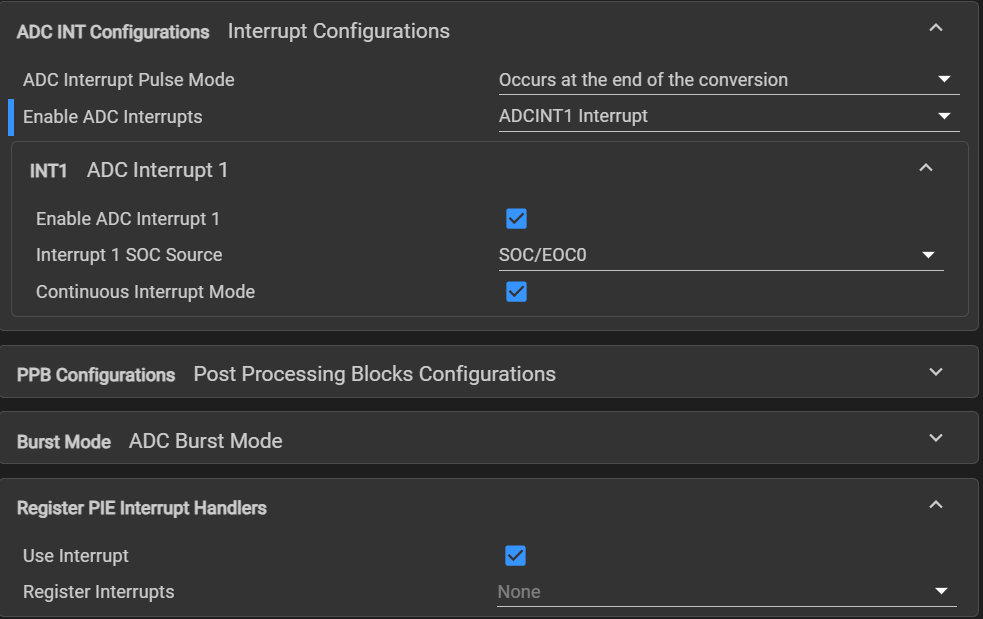Click the ADC INT Configurations header title
Screen dimensions: 983x619
click(x=113, y=32)
